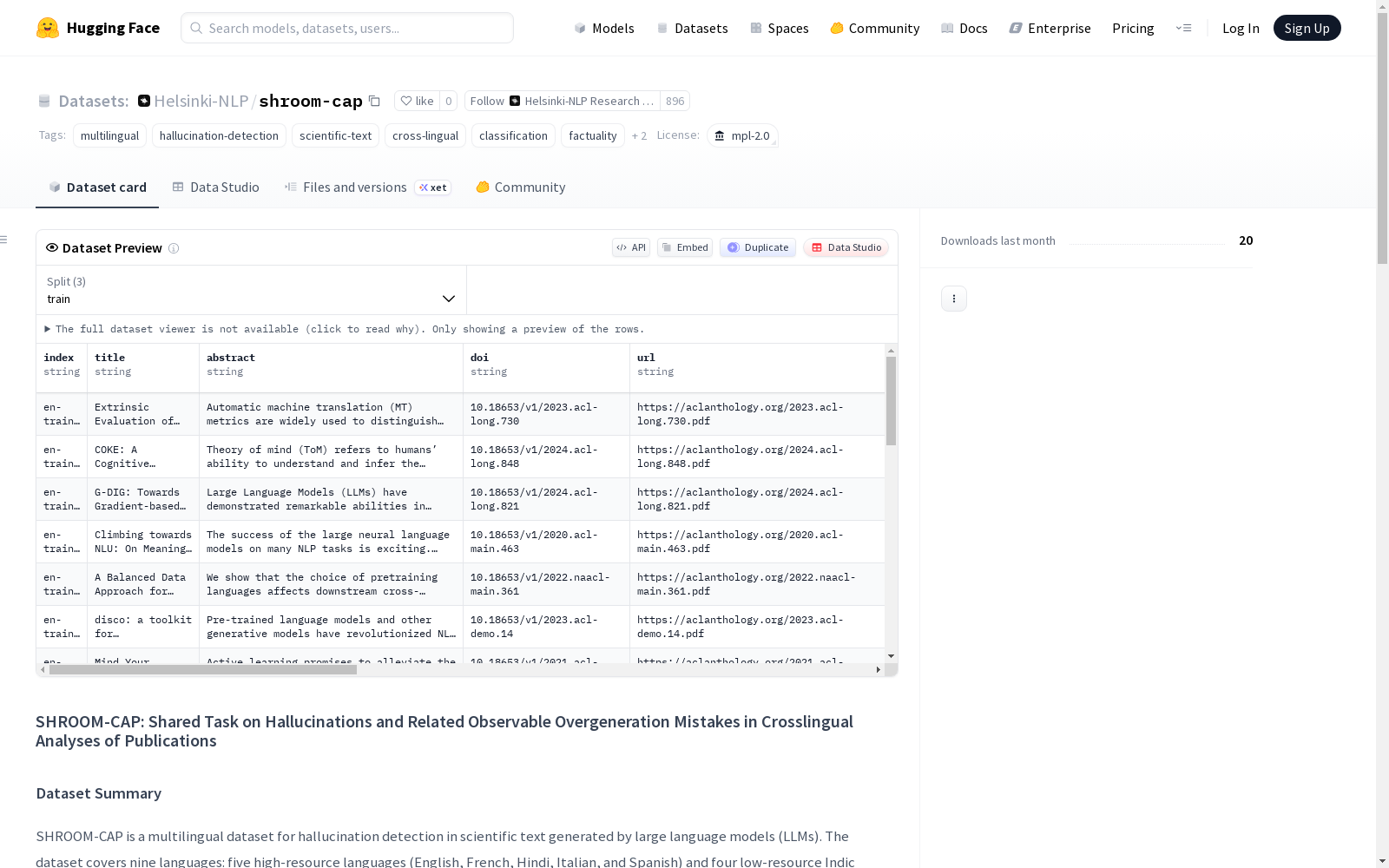The width and height of the screenshot is (1389, 868).
Task: Select the 'COKE: A Cognitive…' title cell
Action: tap(143, 457)
